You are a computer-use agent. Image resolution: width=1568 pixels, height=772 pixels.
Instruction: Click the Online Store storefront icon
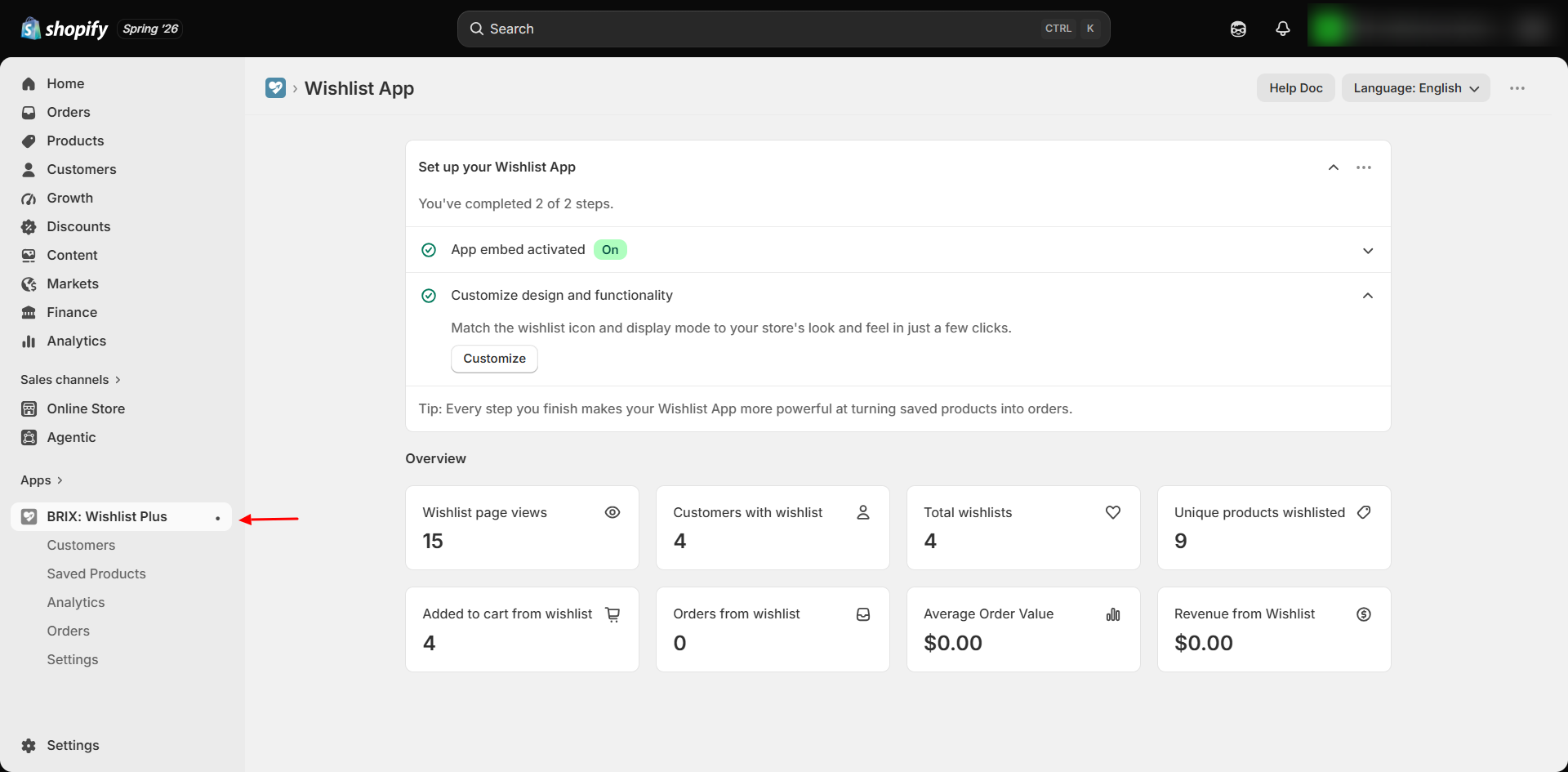point(29,408)
